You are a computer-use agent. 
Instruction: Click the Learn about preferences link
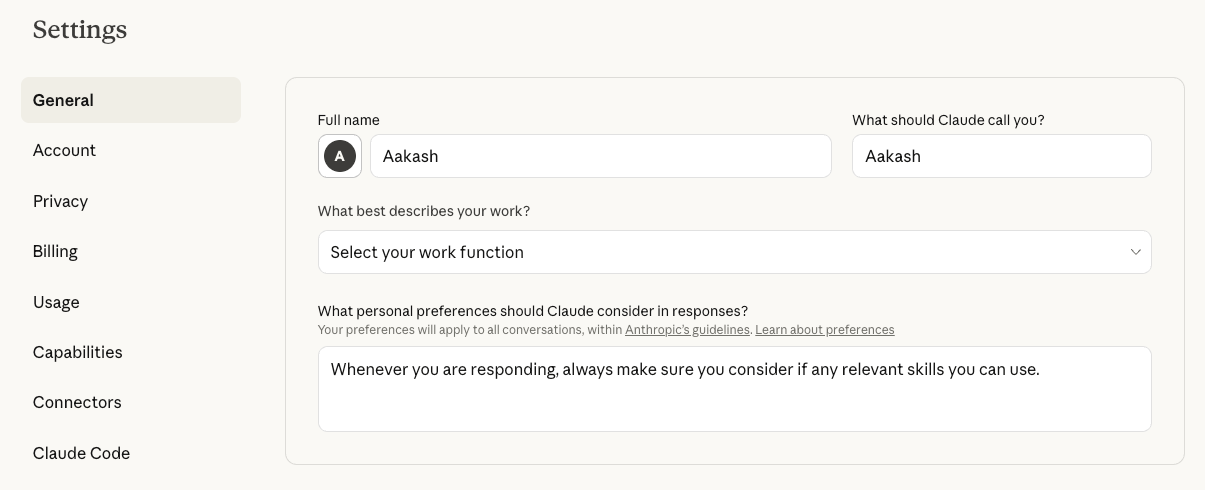(x=824, y=330)
